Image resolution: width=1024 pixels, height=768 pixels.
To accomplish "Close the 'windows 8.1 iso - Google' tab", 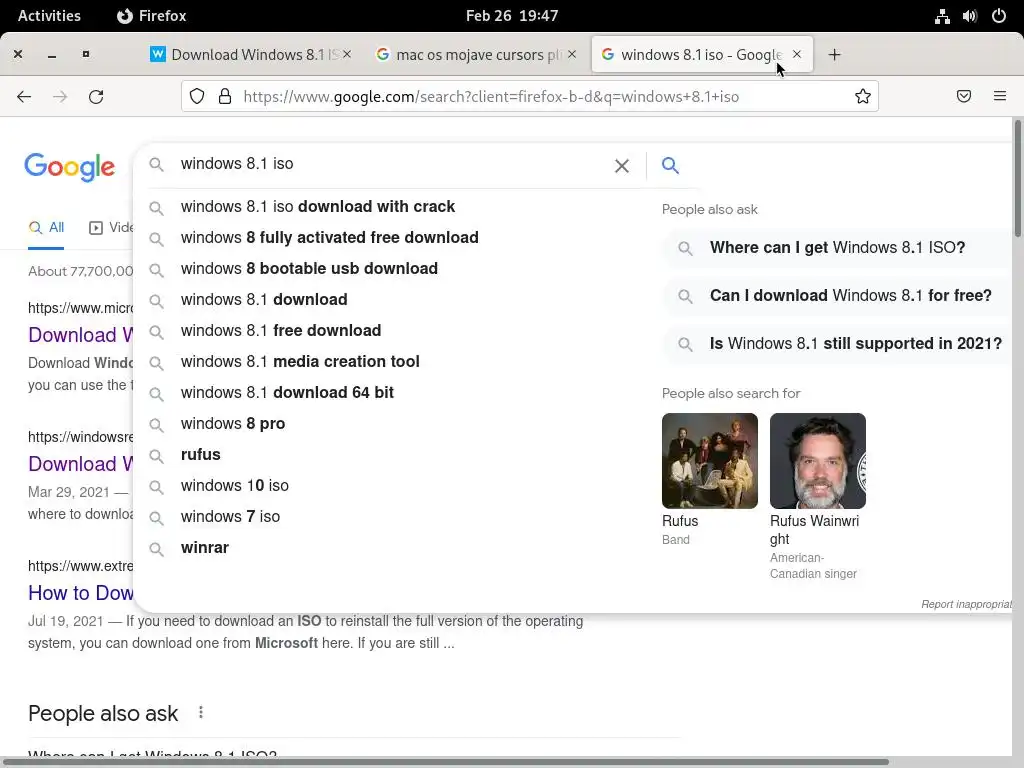I will [797, 54].
